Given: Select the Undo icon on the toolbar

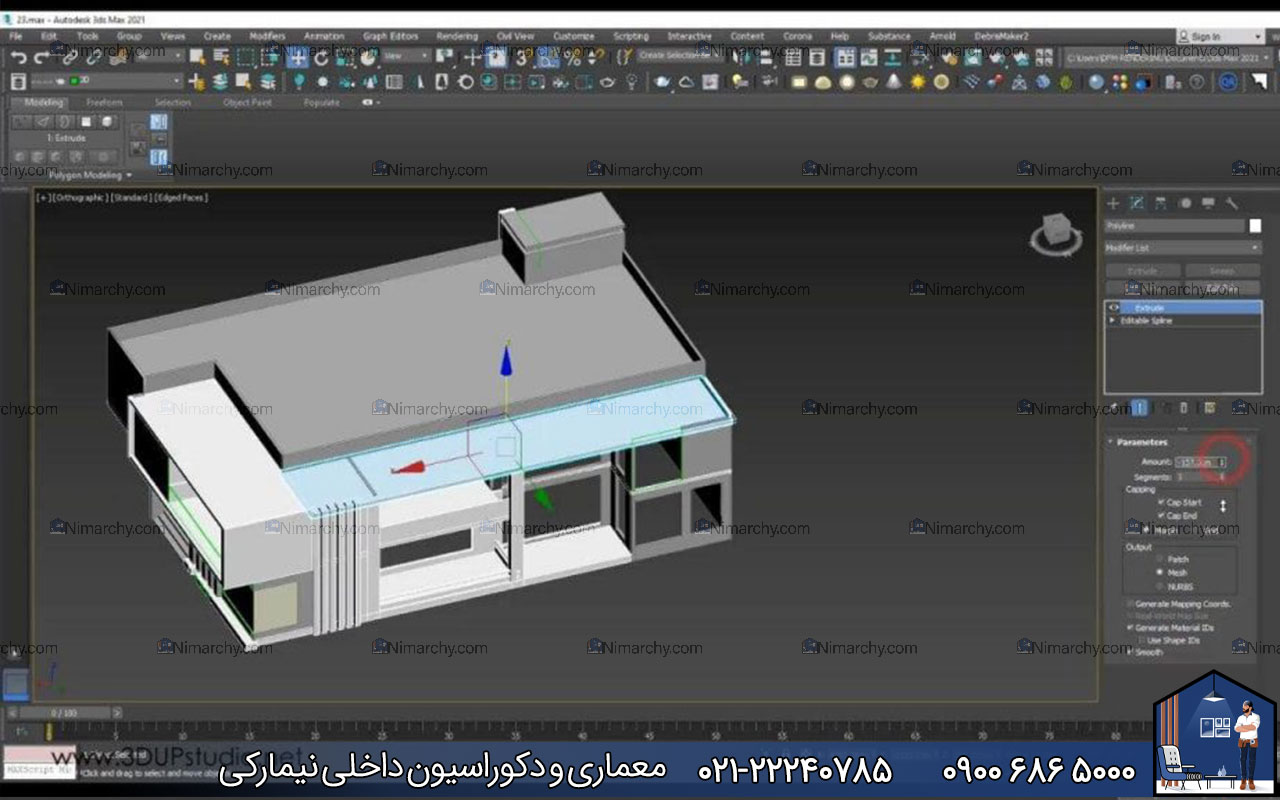Looking at the screenshot, I should 18,59.
